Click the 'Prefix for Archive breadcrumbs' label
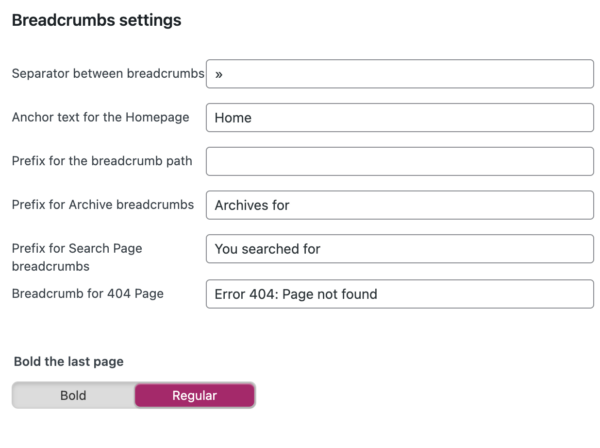The image size is (600, 448). click(103, 205)
